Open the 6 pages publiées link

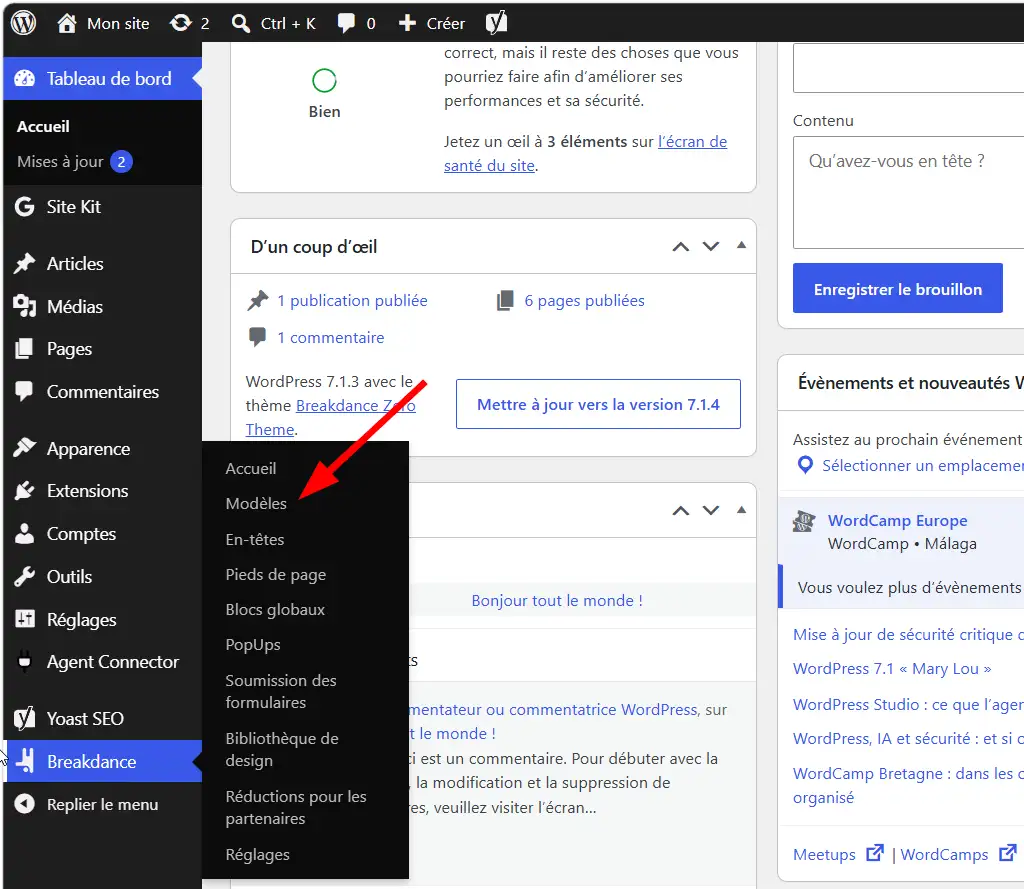pos(584,300)
